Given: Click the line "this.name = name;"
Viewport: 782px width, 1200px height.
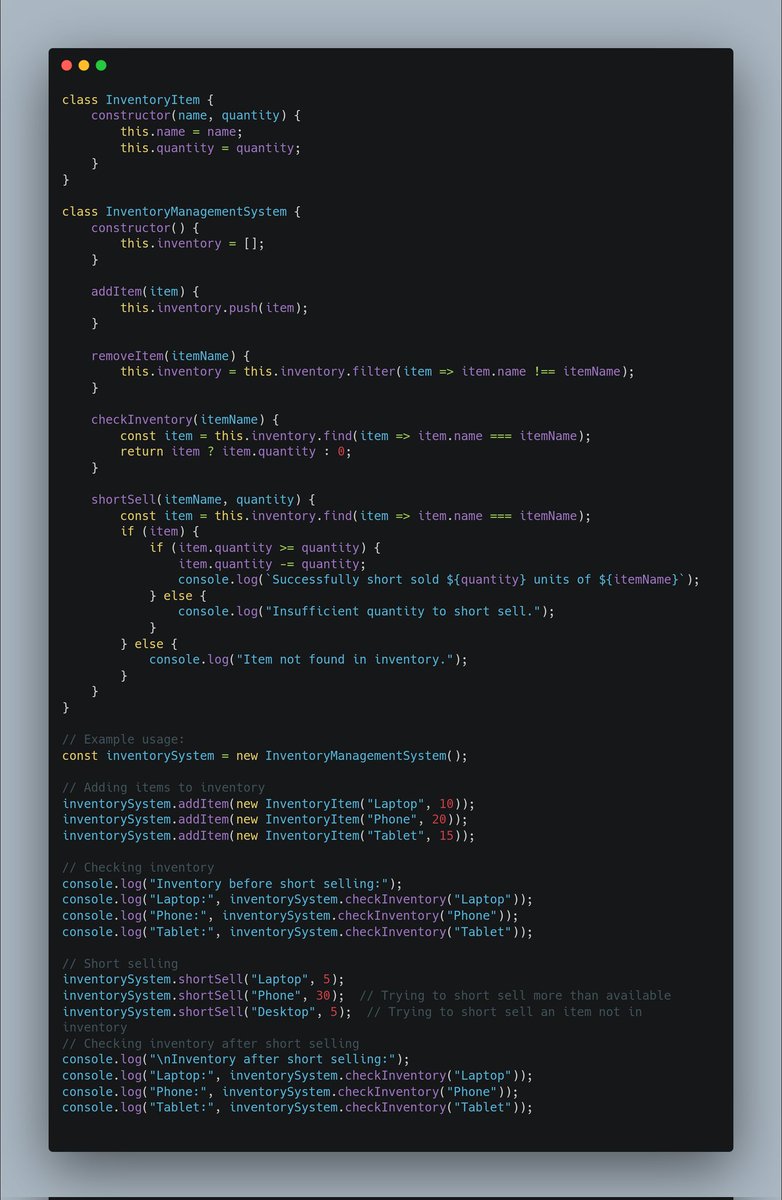Looking at the screenshot, I should [x=181, y=132].
